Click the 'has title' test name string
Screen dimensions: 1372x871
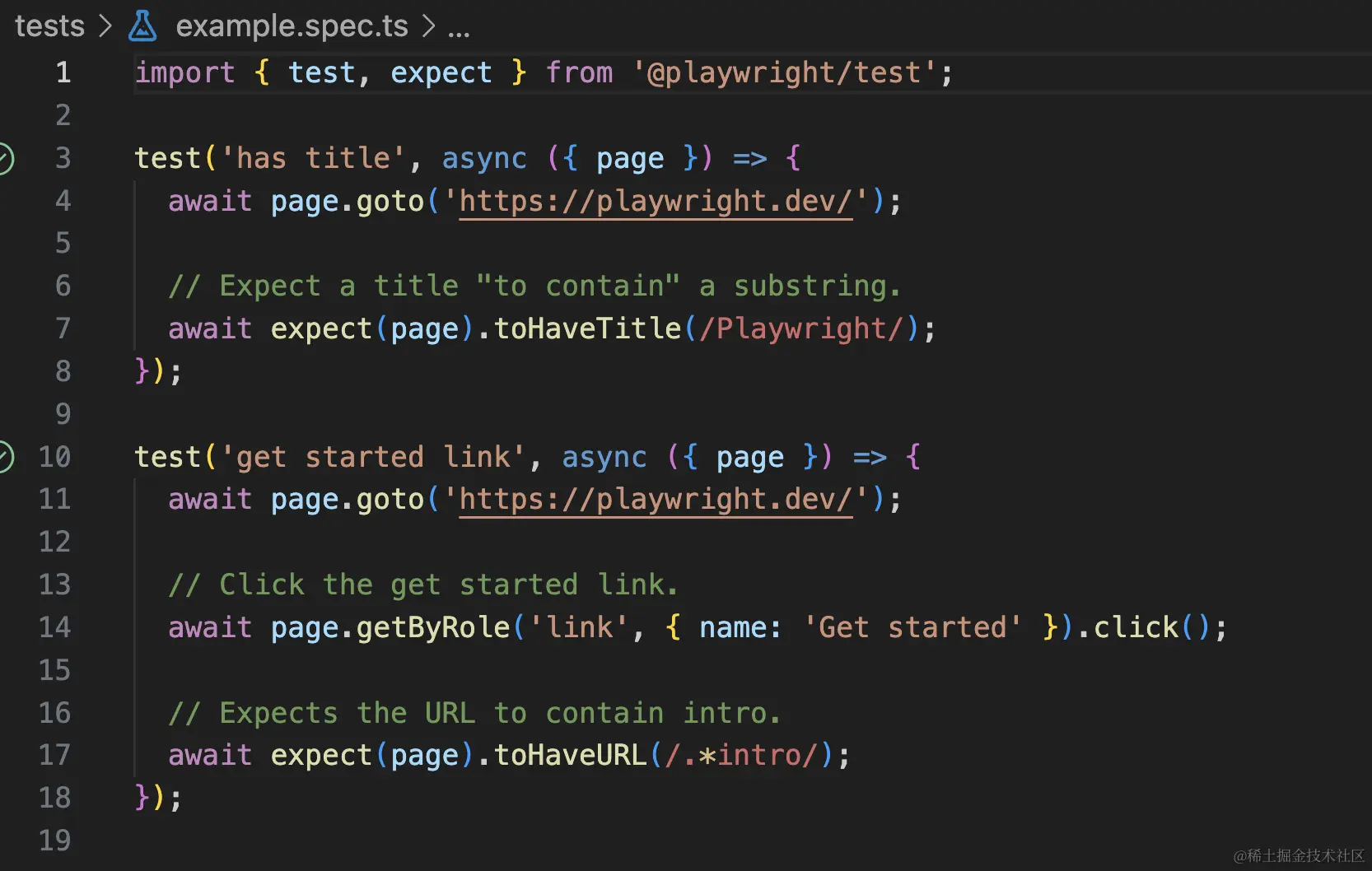click(x=314, y=158)
